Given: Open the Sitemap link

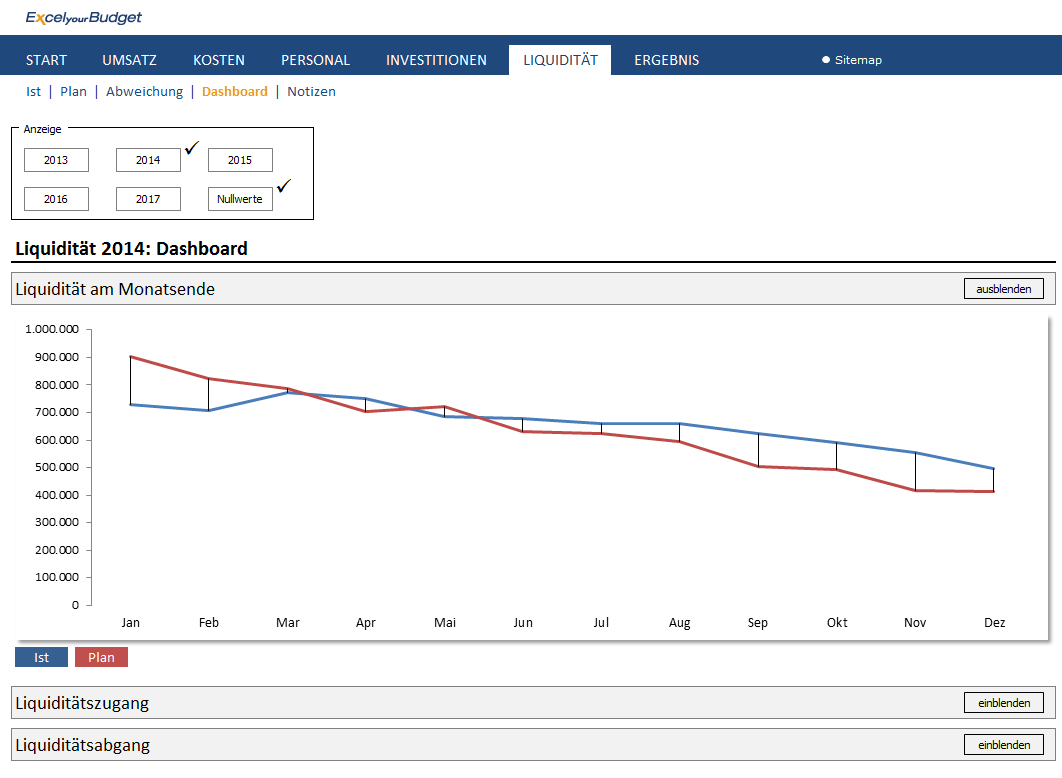Looking at the screenshot, I should click(x=858, y=60).
